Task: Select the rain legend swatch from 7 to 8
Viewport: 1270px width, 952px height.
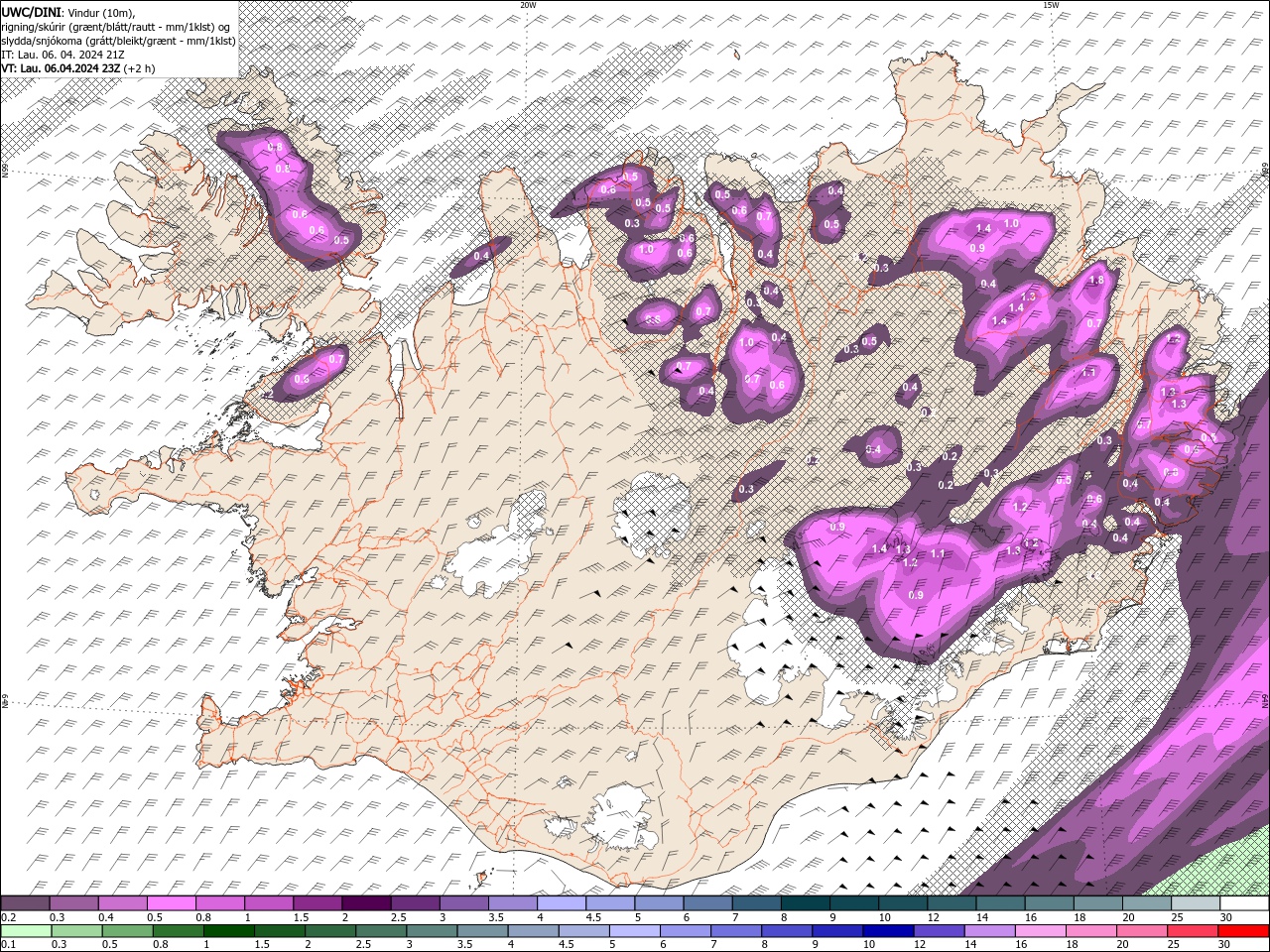Action: pyautogui.click(x=735, y=930)
